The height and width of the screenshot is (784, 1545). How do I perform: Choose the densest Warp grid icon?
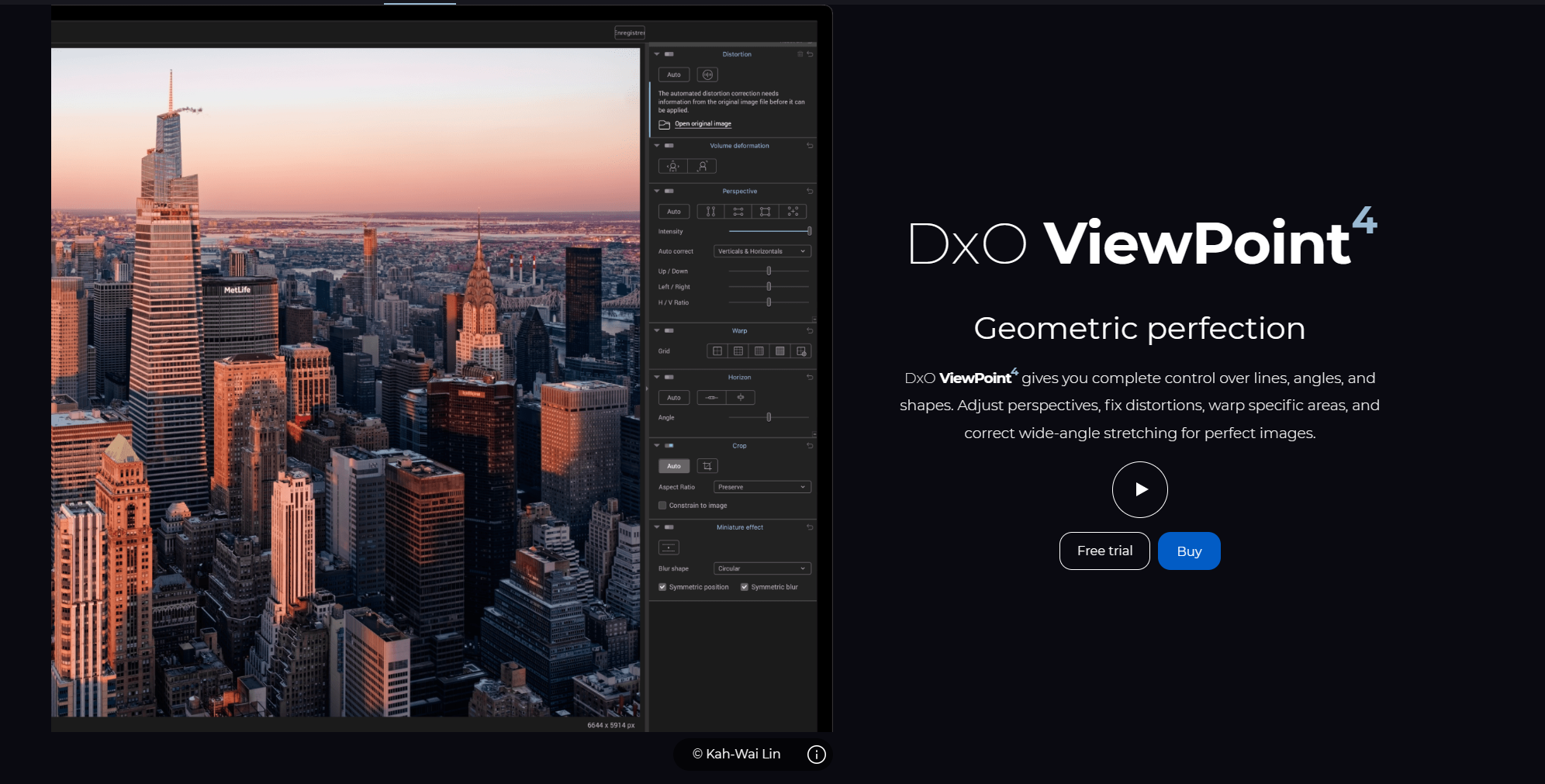click(780, 351)
